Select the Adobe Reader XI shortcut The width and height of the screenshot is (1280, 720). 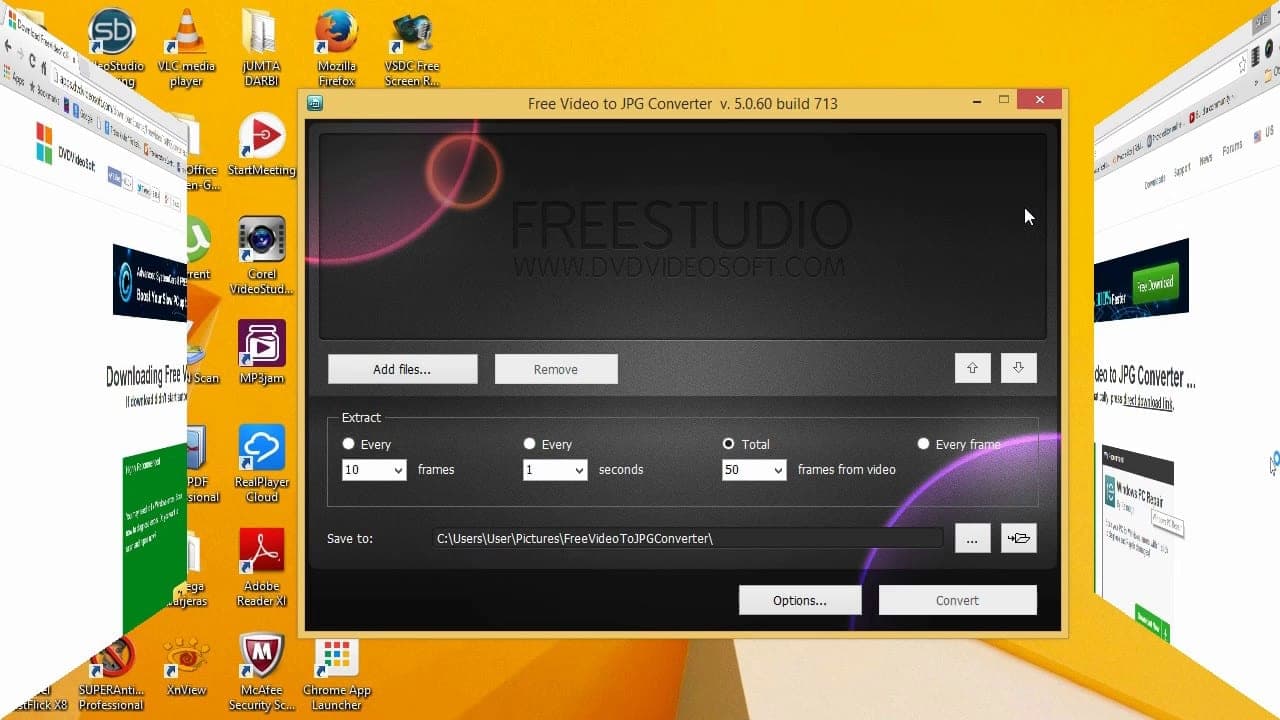(261, 567)
